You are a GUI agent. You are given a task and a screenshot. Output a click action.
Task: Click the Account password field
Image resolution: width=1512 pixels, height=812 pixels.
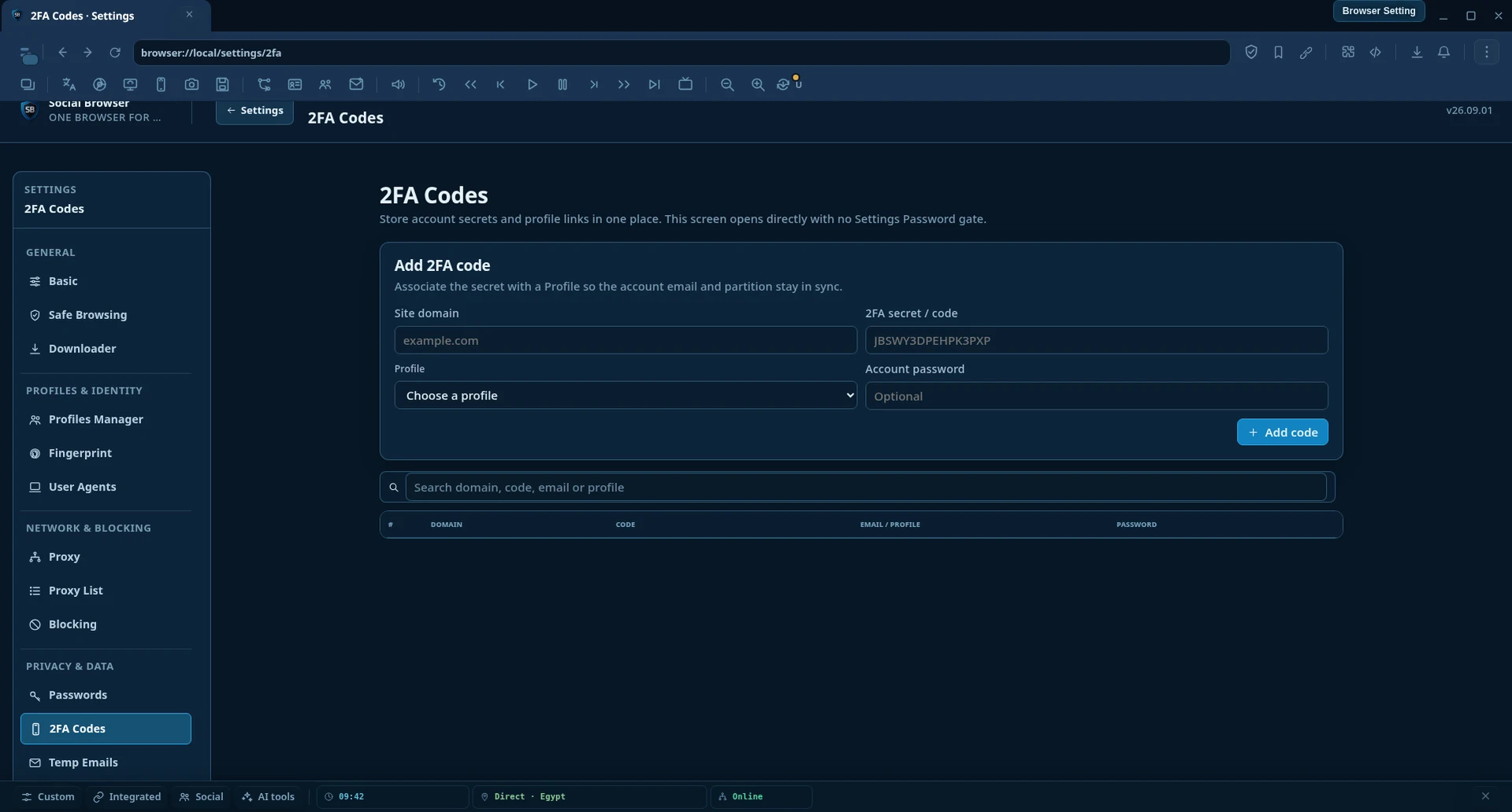[x=1096, y=395]
